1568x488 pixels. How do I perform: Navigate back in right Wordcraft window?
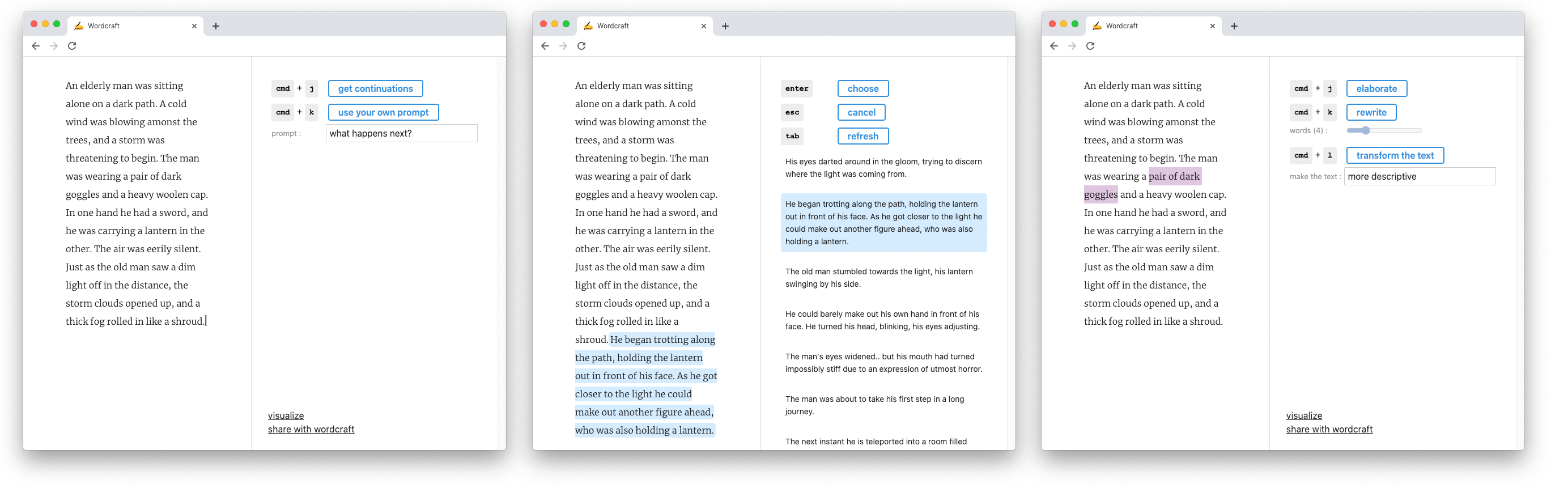1054,46
